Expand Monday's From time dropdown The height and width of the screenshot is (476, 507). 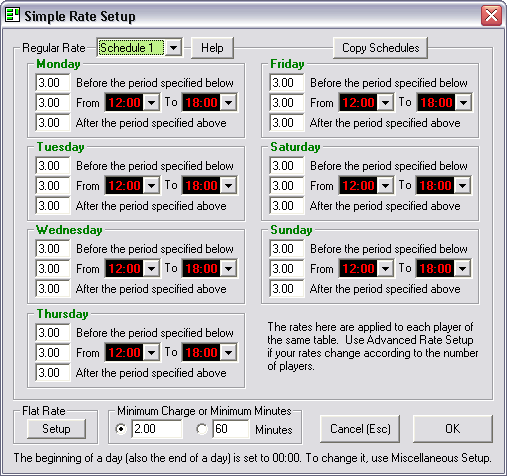(x=151, y=102)
